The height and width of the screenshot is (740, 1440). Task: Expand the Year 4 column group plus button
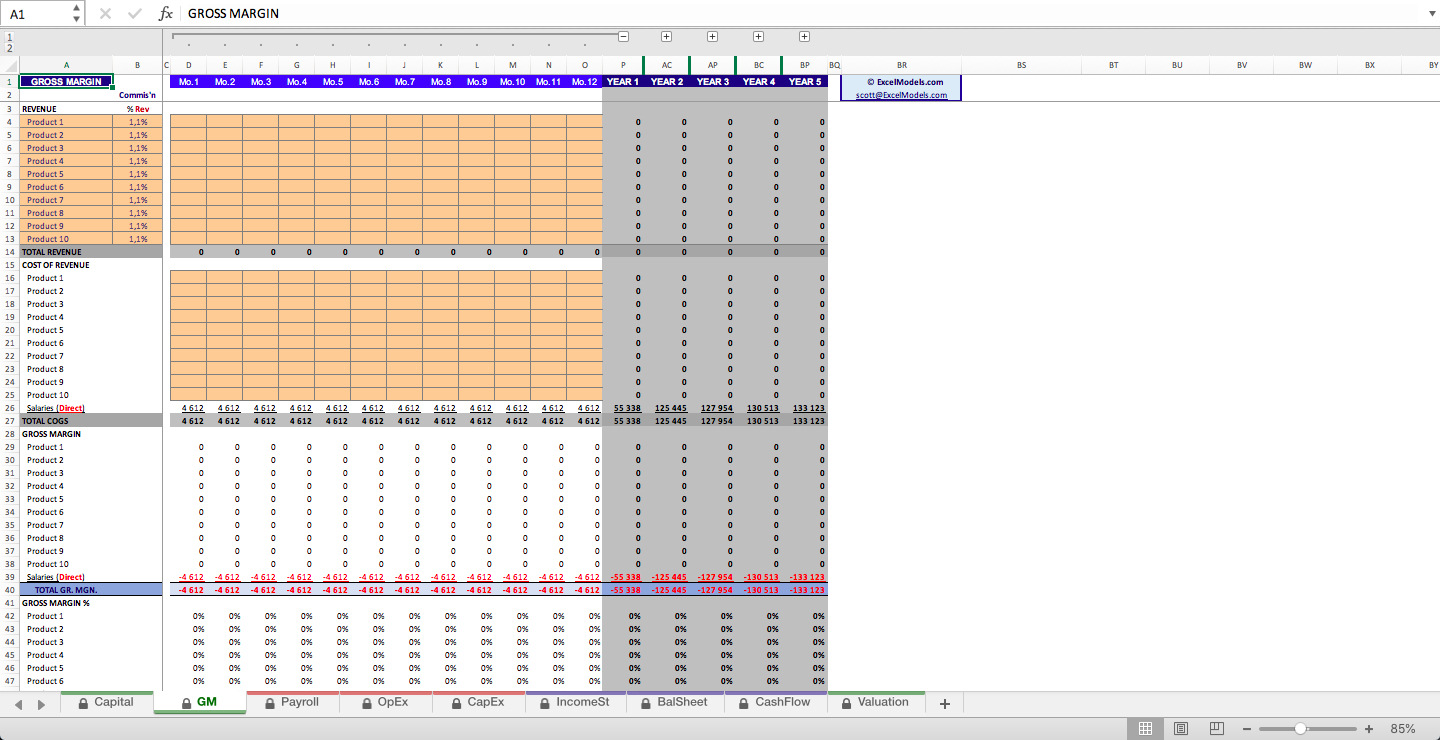coord(759,36)
